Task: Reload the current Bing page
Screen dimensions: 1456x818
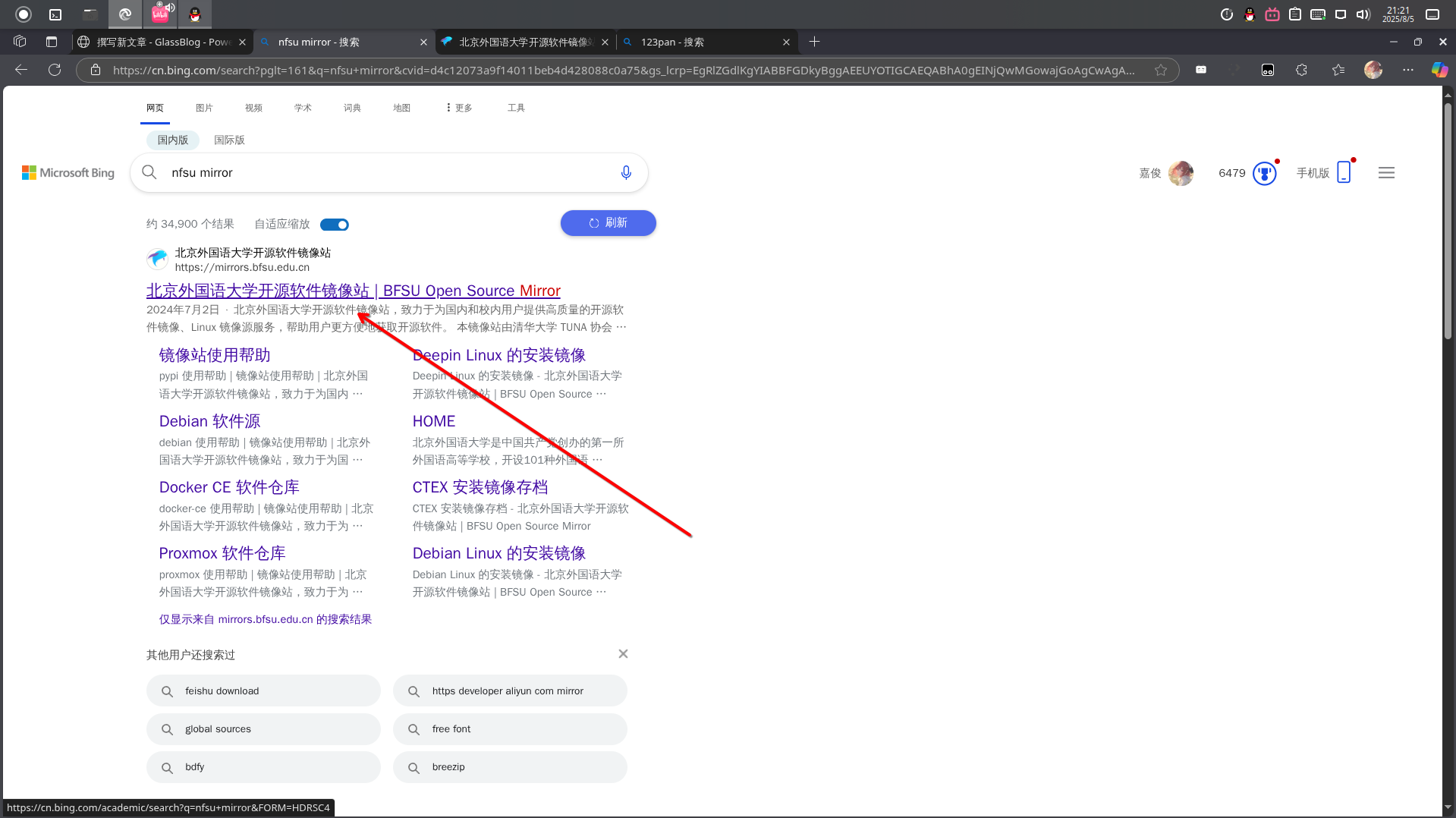Action: pyautogui.click(x=55, y=70)
